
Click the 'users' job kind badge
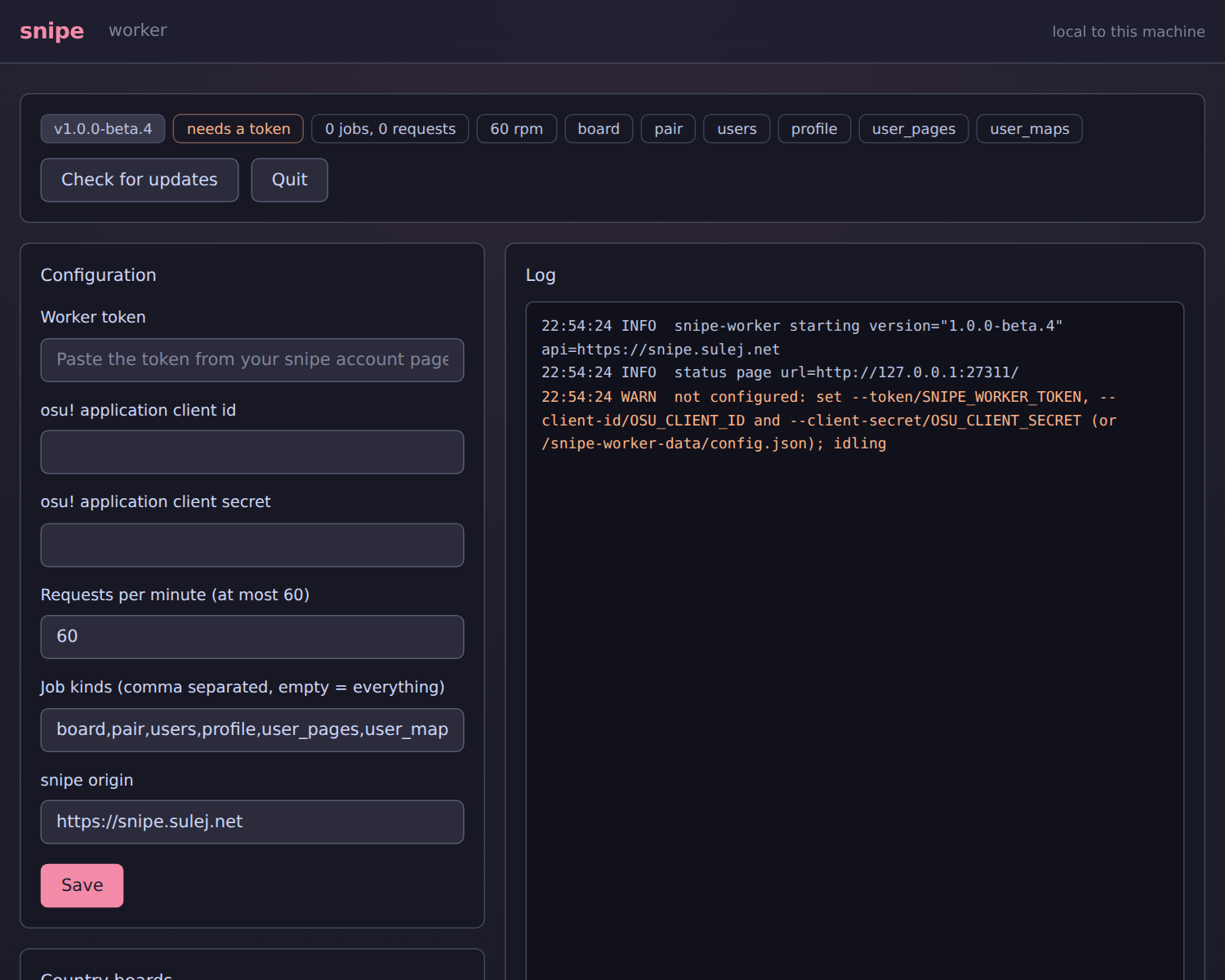click(x=737, y=129)
